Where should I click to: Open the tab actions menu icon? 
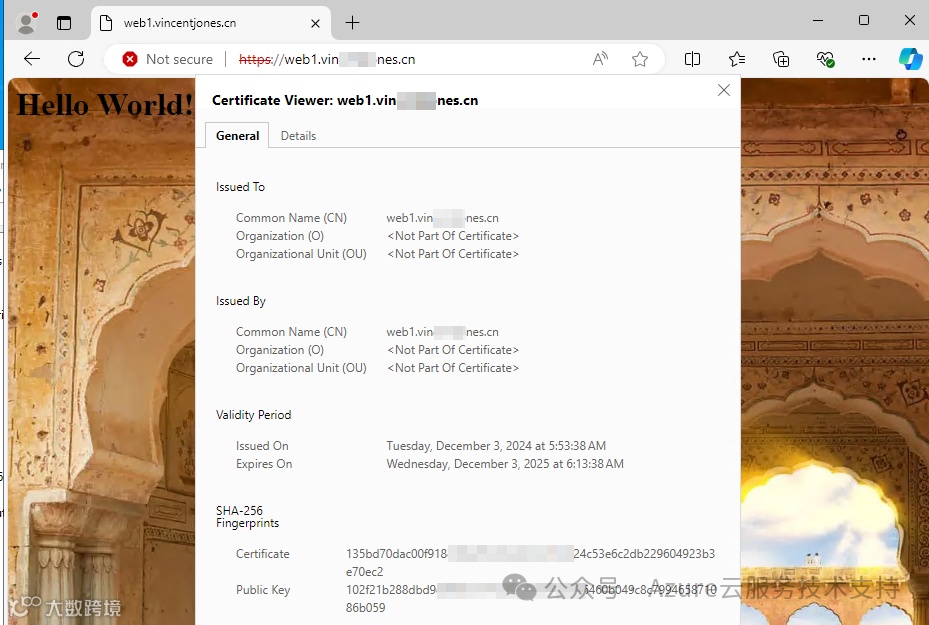coord(63,23)
